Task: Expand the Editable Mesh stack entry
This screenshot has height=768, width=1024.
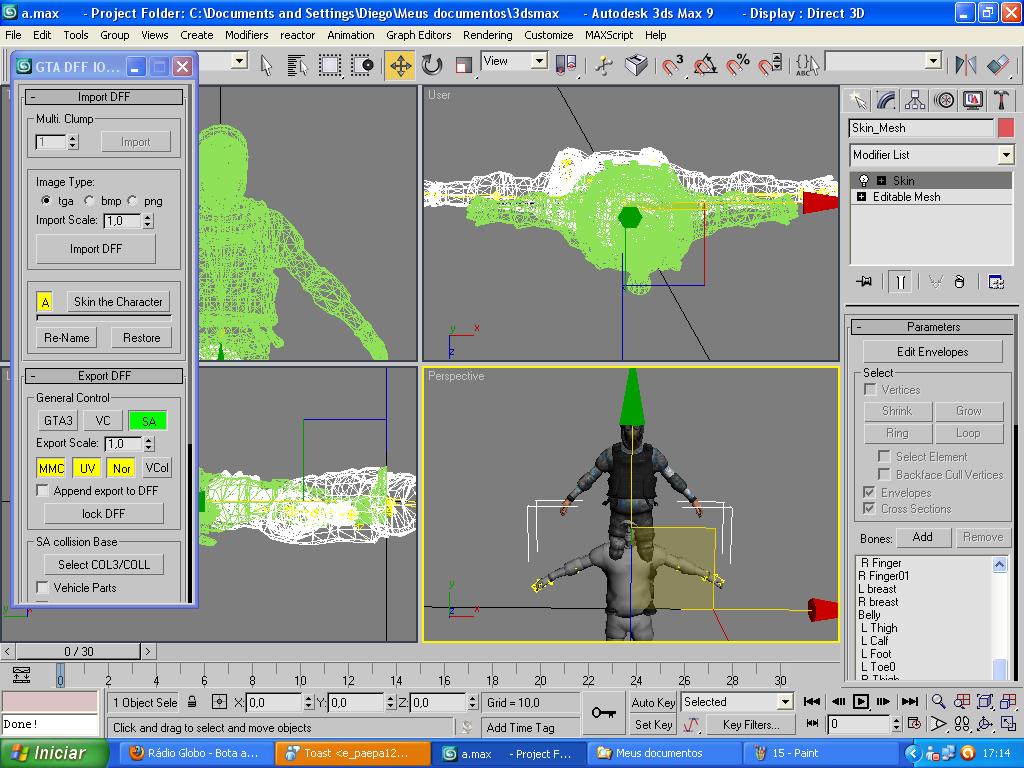Action: [x=861, y=197]
